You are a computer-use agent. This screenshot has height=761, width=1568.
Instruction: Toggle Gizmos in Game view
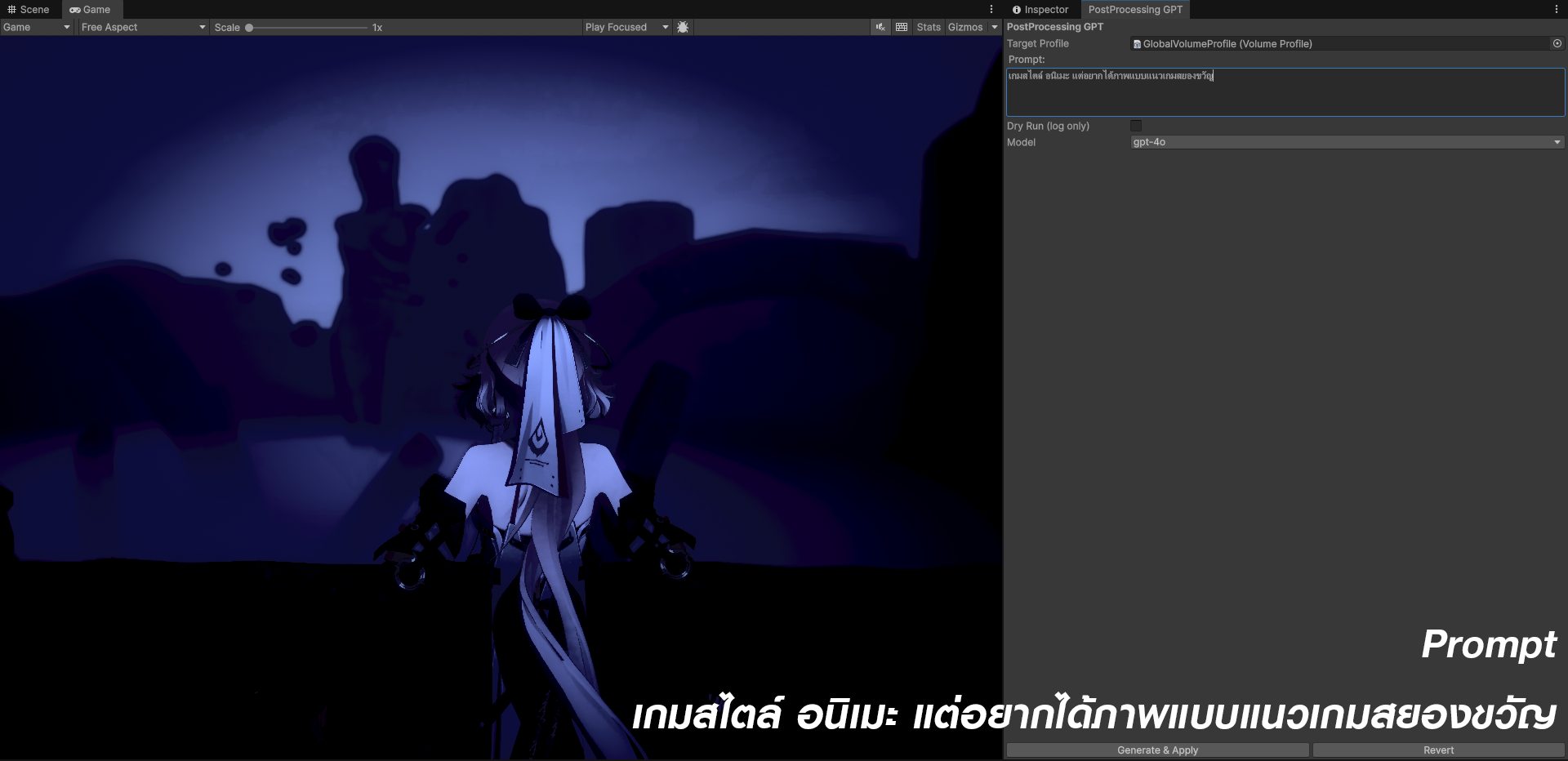[x=965, y=27]
